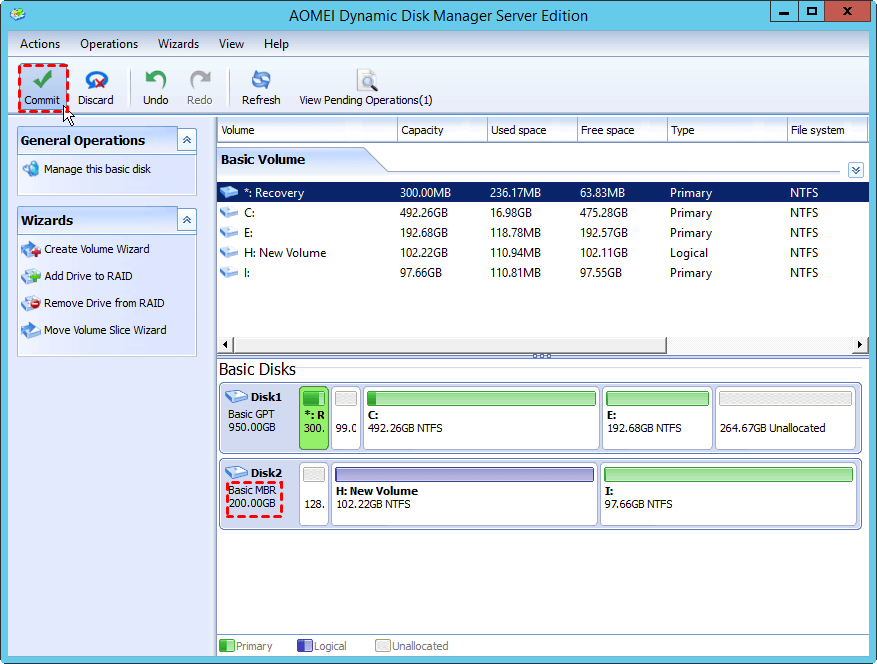Screen dimensions: 877x664
Task: Start Move Volume Slice Wizard
Action: tap(105, 330)
